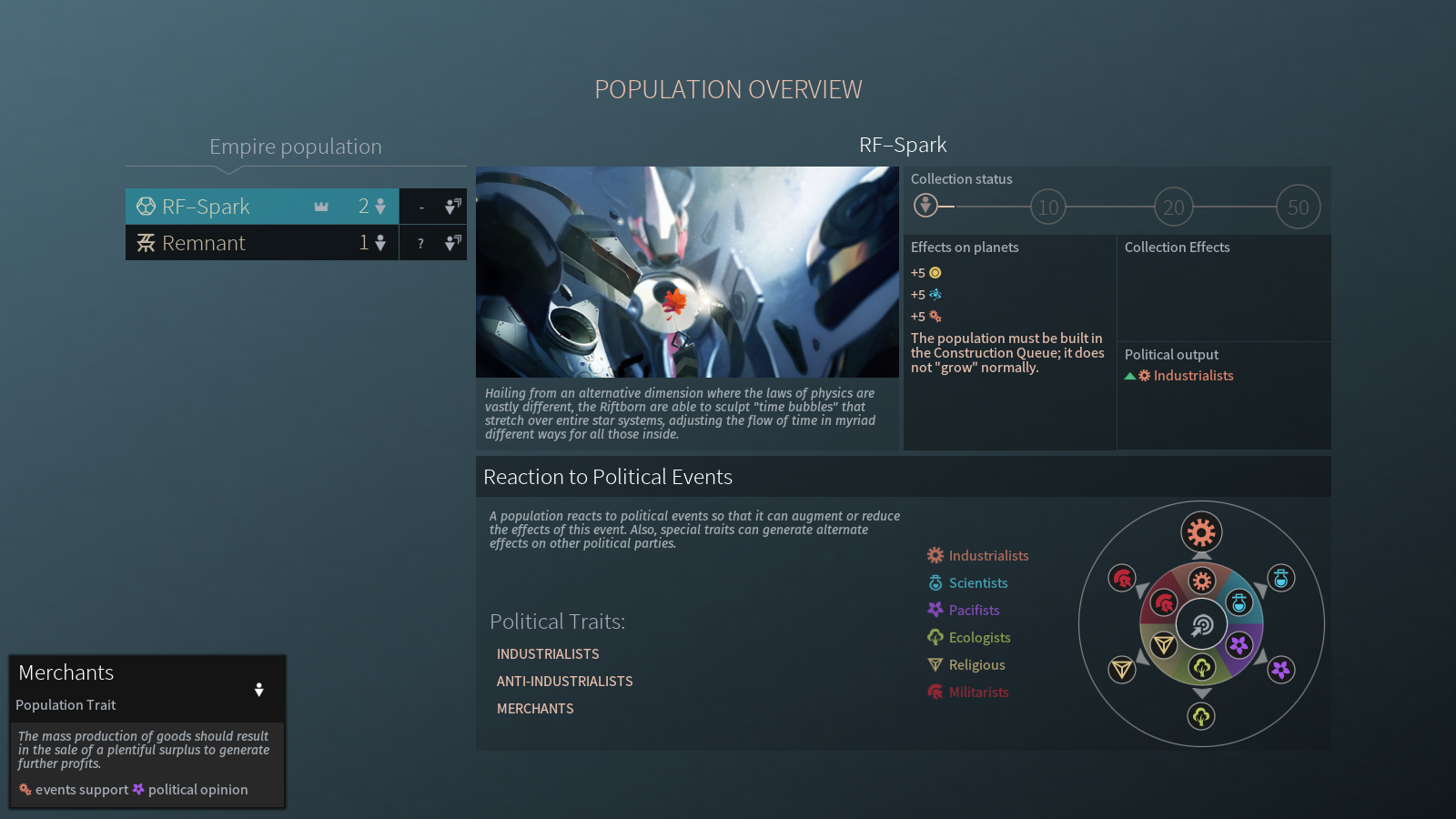The image size is (1456, 819).
Task: Click the collection status start marker
Action: pos(925,206)
